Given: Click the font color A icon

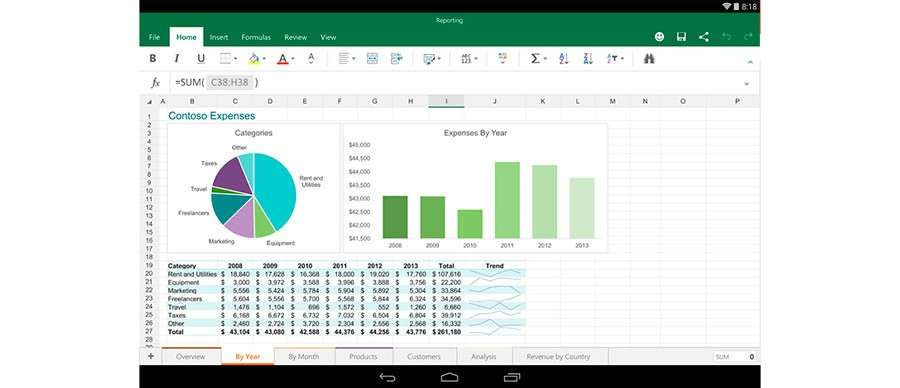Looking at the screenshot, I should pos(282,59).
